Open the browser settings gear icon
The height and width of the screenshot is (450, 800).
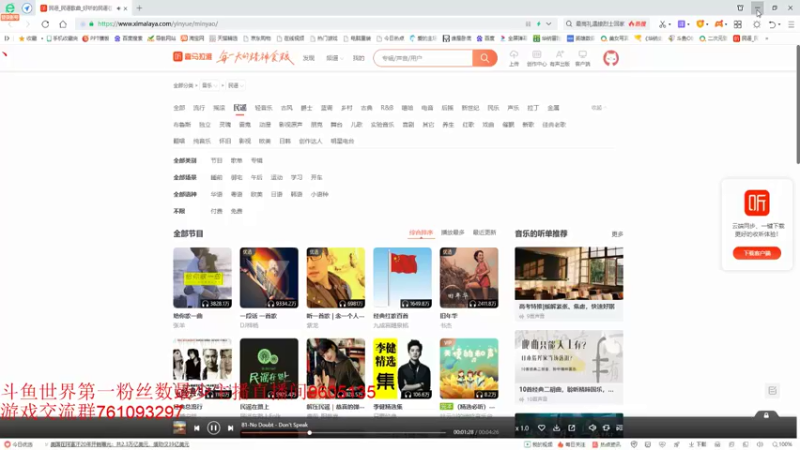pos(757,24)
